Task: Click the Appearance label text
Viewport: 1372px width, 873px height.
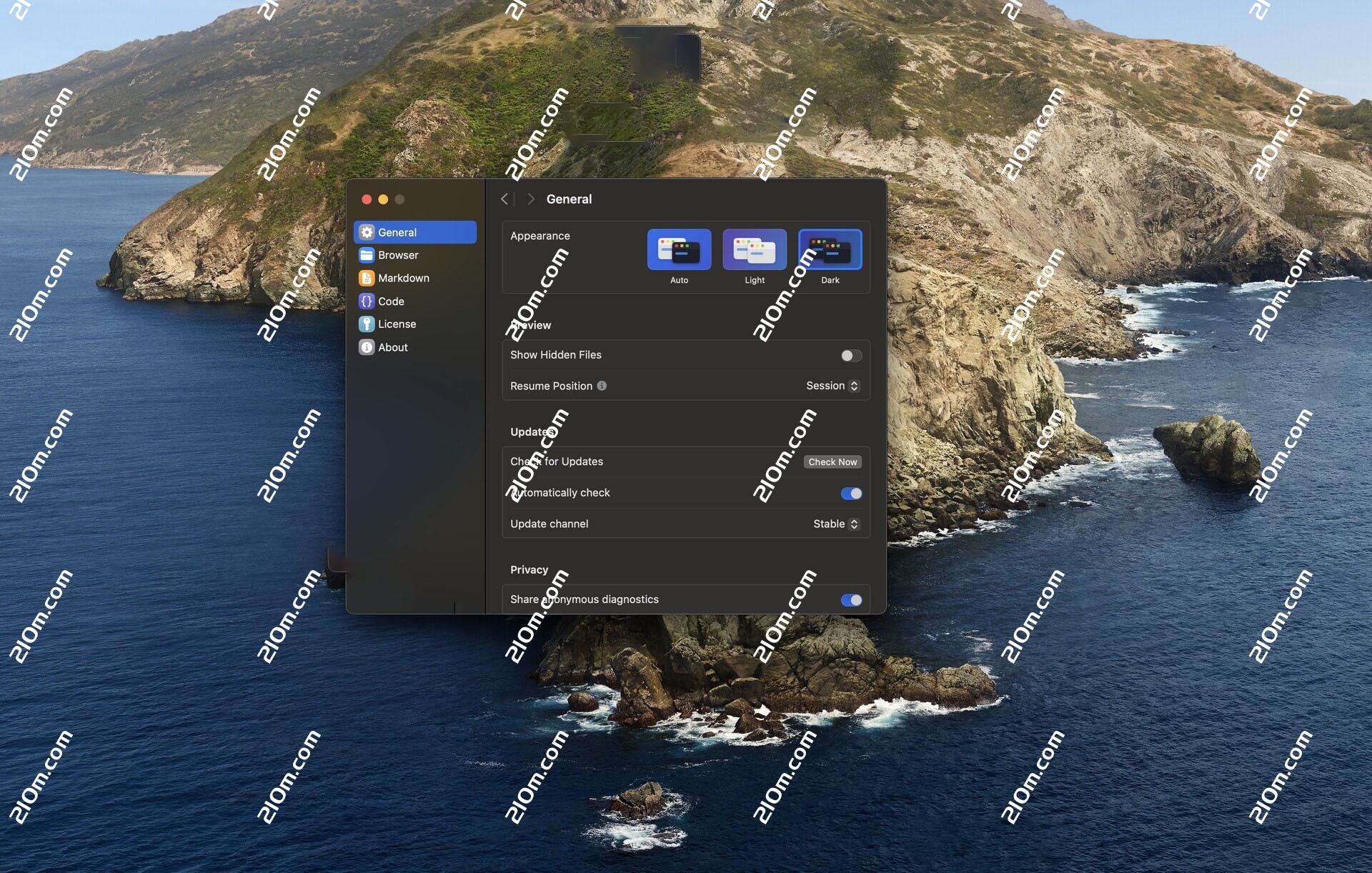Action: tap(540, 236)
